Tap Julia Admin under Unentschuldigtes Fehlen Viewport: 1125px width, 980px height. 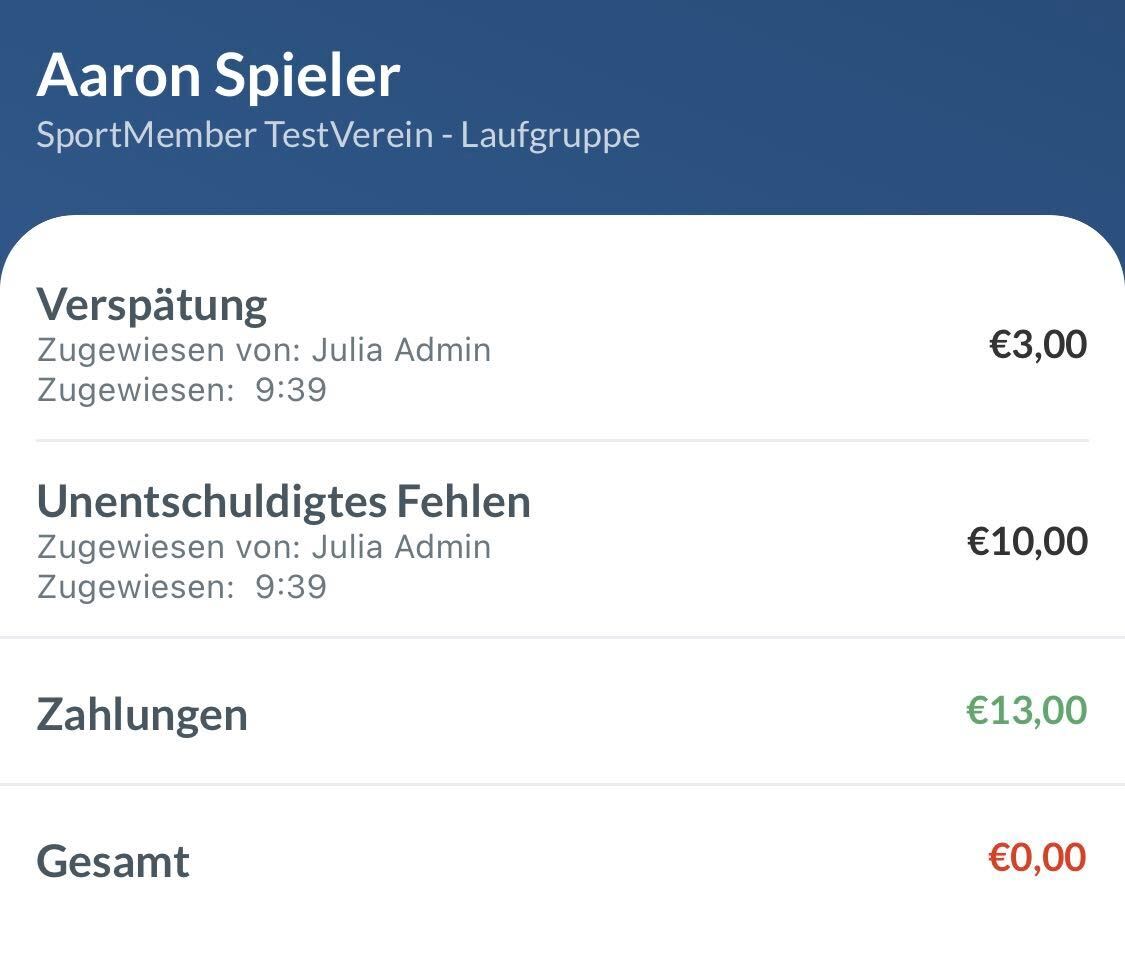tap(401, 547)
